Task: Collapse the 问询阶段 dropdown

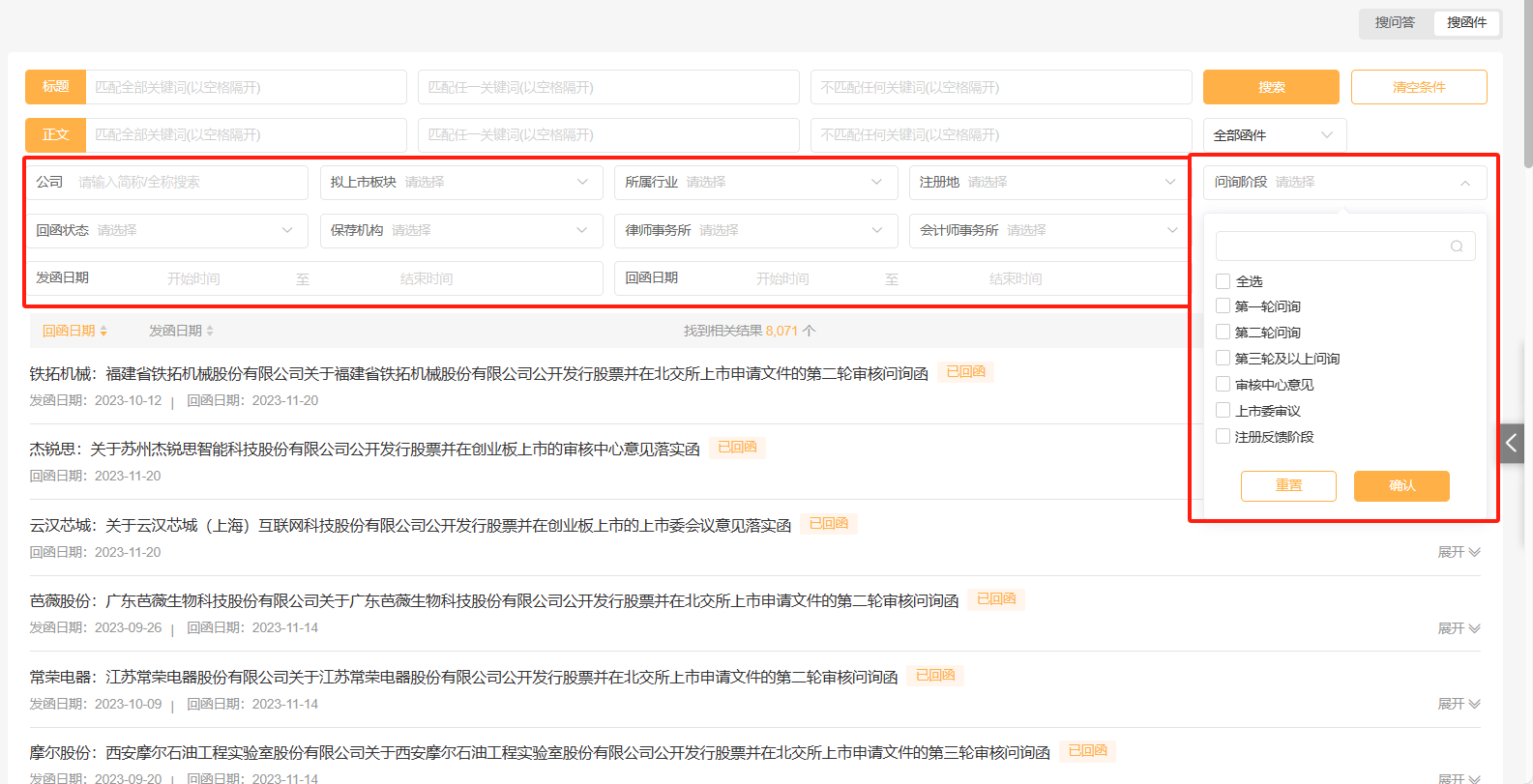Action: click(1344, 182)
